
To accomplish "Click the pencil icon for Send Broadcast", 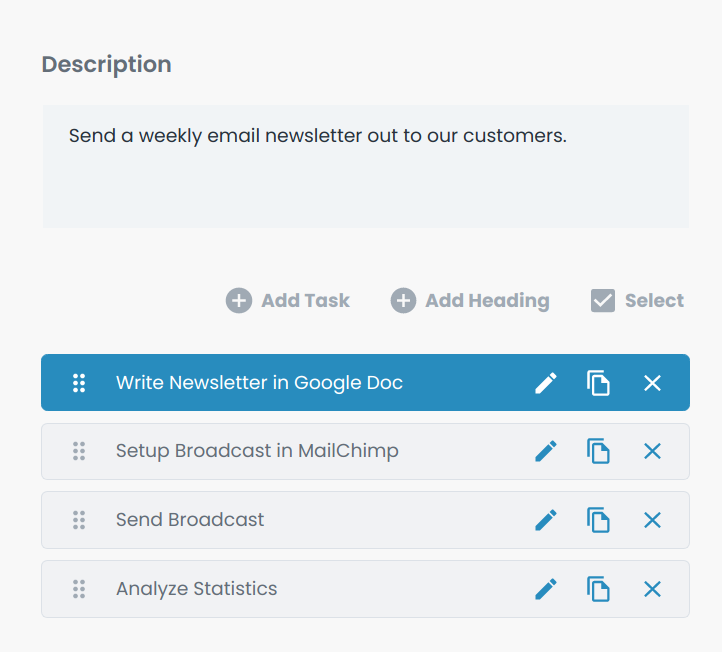I will (546, 520).
